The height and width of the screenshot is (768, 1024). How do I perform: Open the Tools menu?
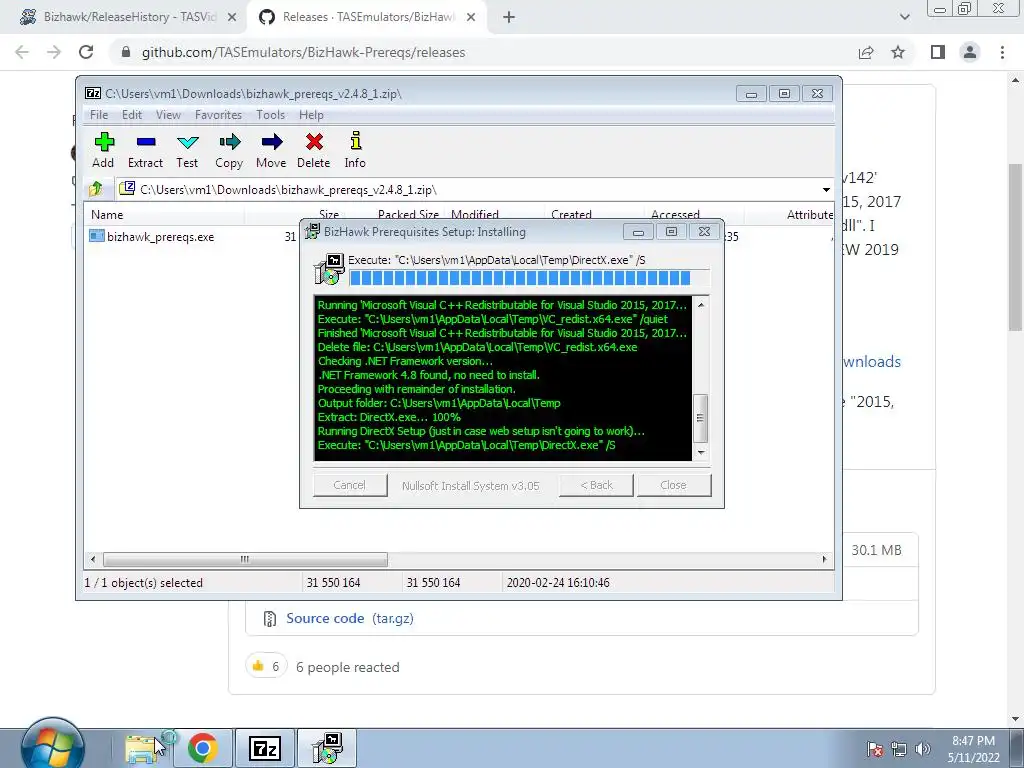(270, 115)
